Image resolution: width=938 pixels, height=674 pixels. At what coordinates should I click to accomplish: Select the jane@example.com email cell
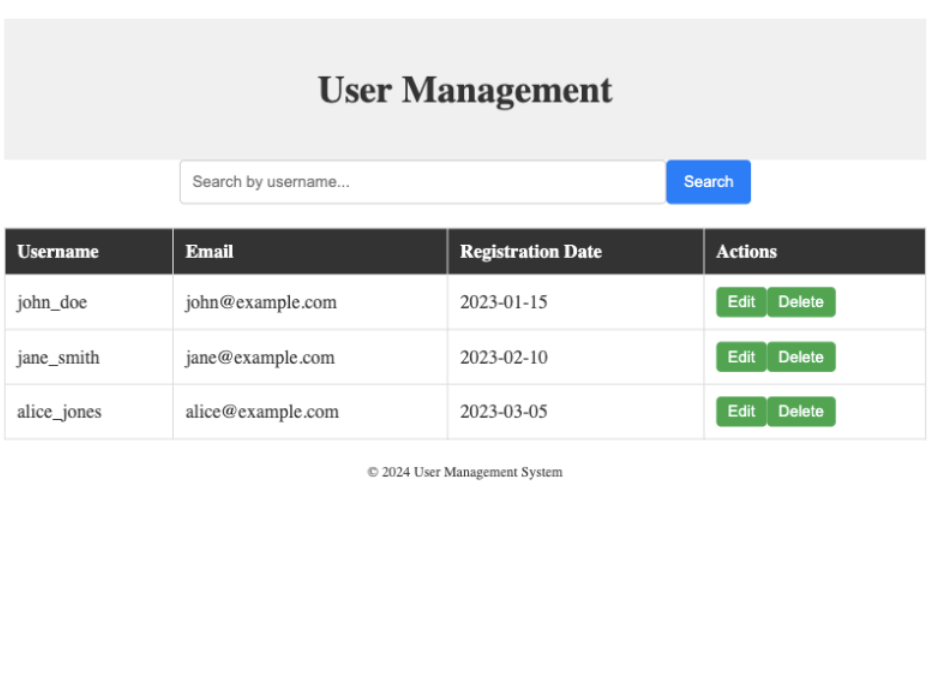(260, 357)
